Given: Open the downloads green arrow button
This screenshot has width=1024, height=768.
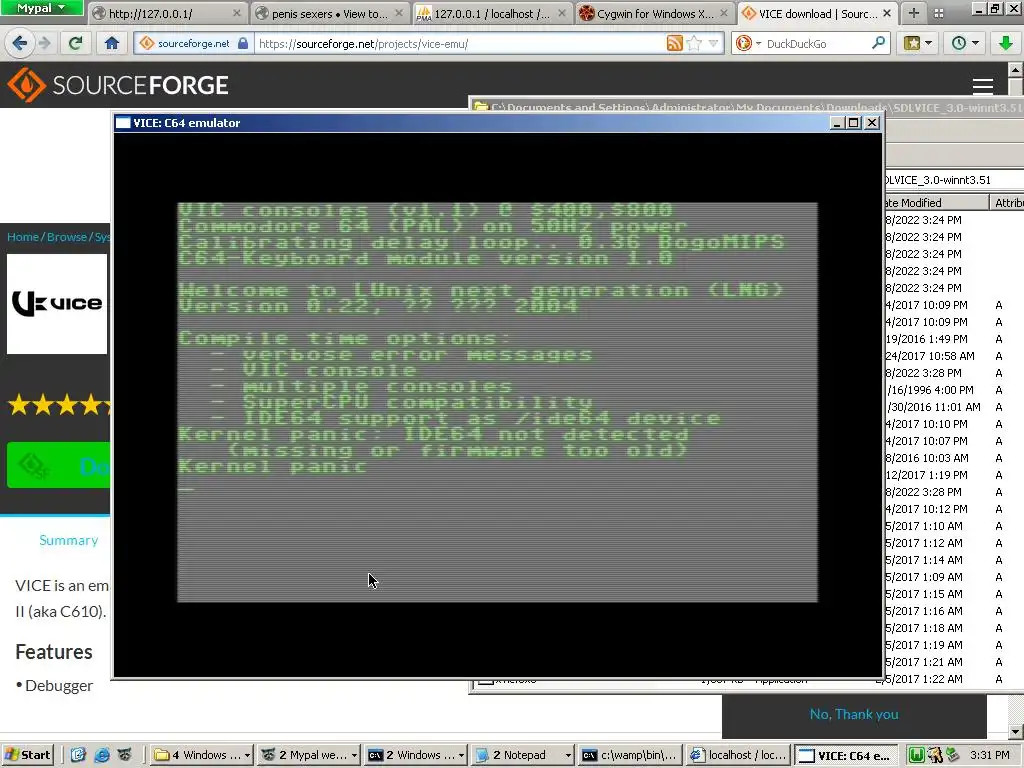Looking at the screenshot, I should pyautogui.click(x=1006, y=44).
